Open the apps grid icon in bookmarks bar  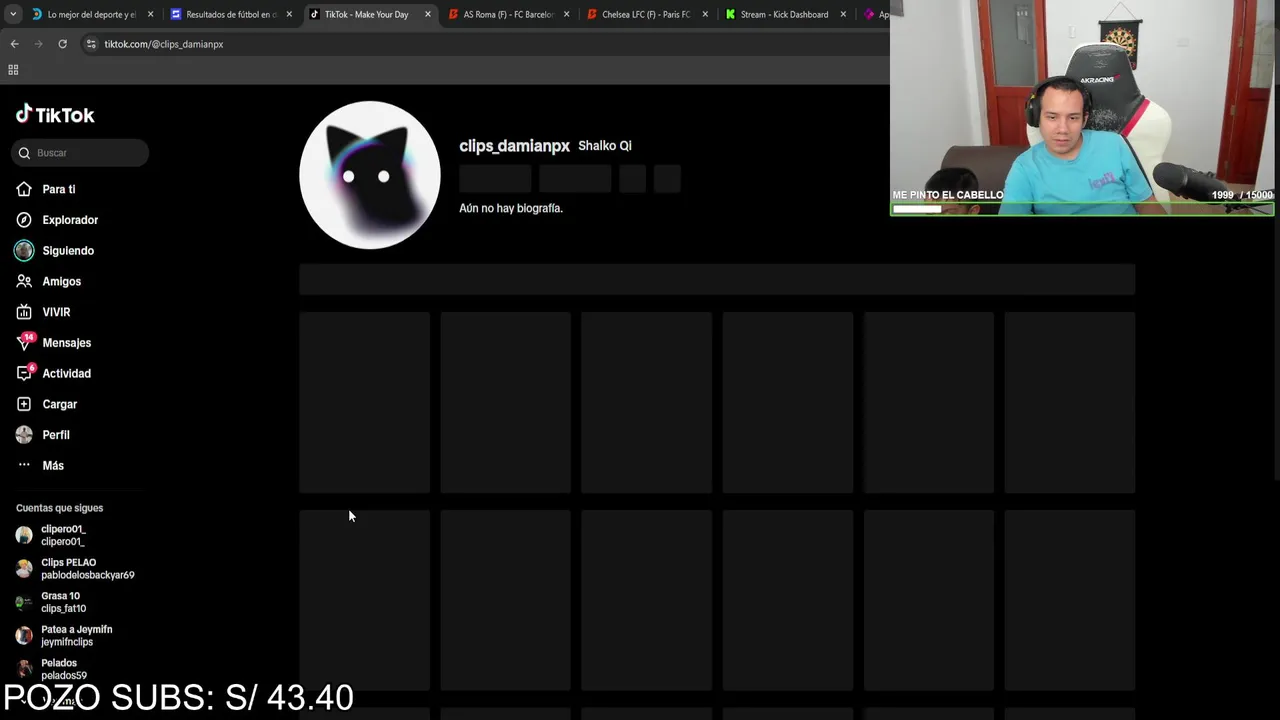tap(13, 70)
